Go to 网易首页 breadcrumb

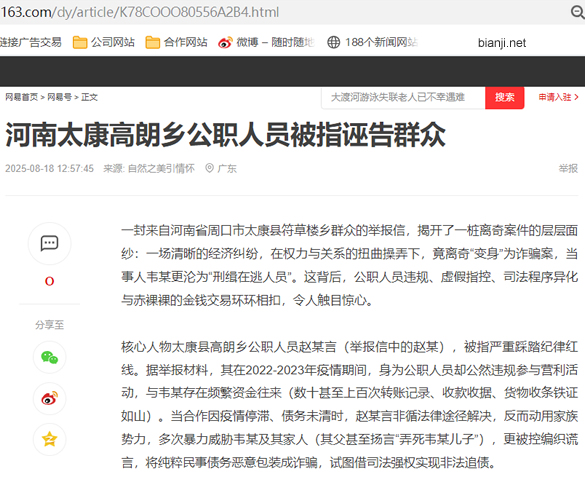point(21,97)
